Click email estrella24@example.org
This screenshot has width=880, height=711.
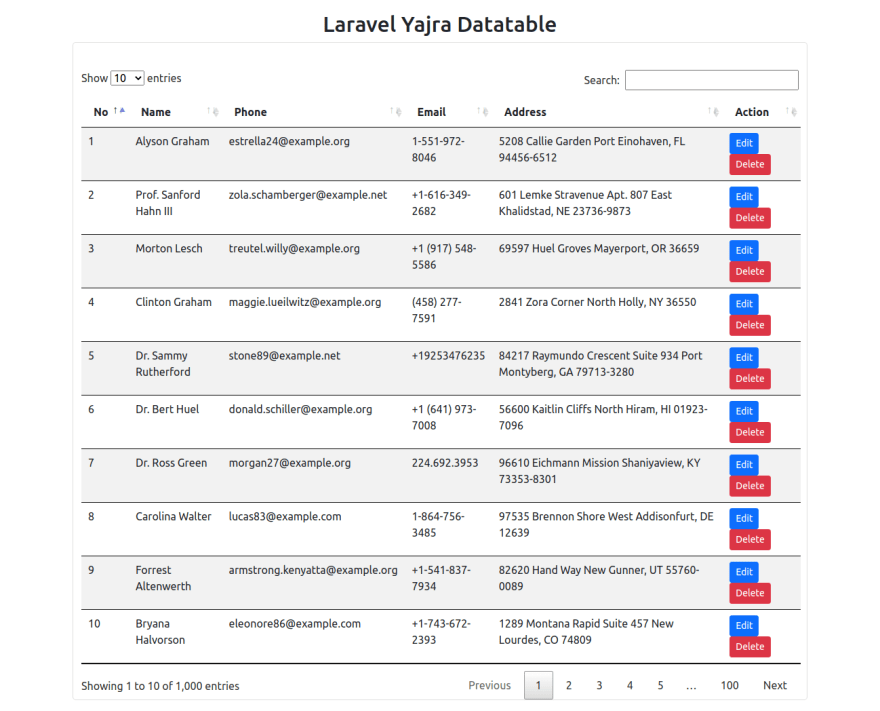click(289, 141)
